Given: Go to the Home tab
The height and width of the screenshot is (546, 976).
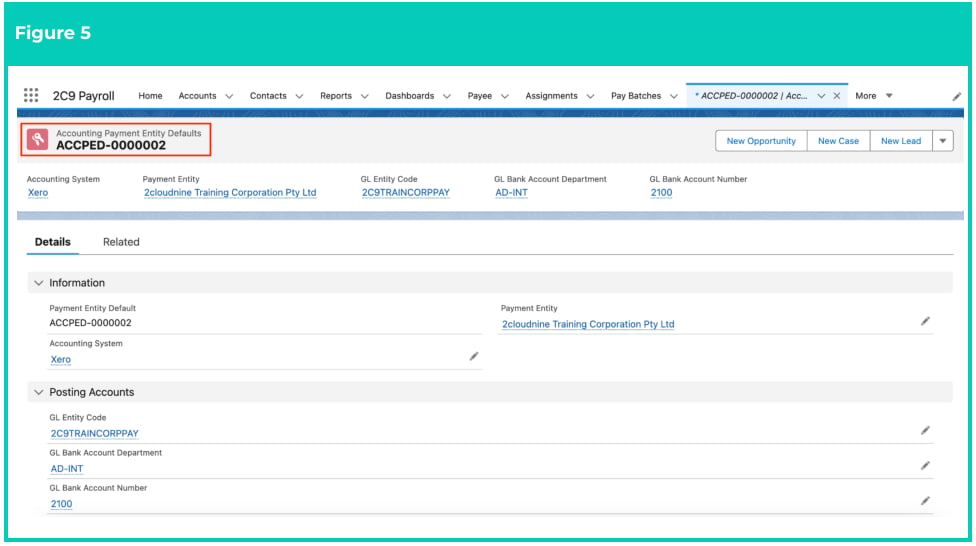Looking at the screenshot, I should click(x=150, y=96).
